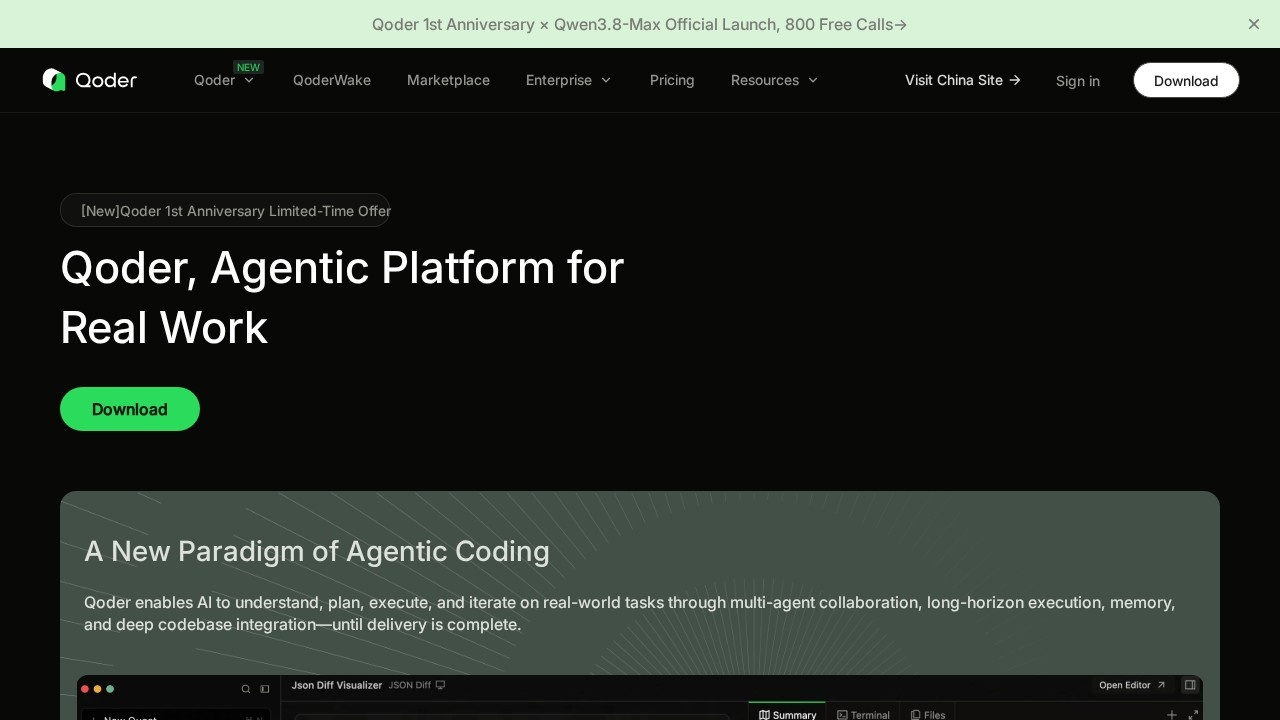Open the Pricing page
1280x720 pixels.
click(x=672, y=80)
